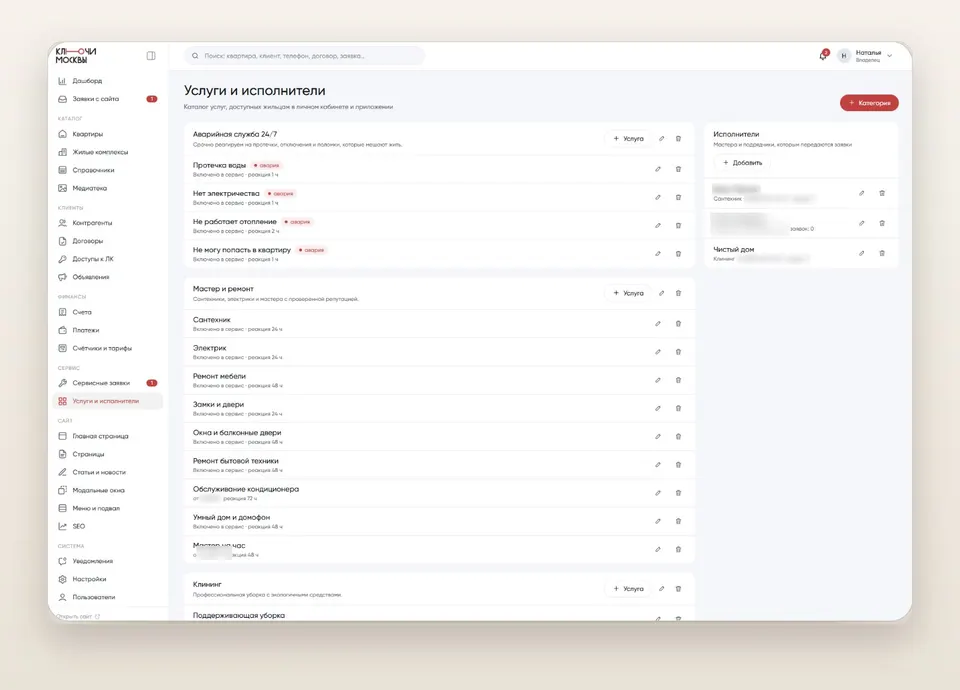Image resolution: width=960 pixels, height=690 pixels.
Task: Edit the Не работает отопление service
Action: (658, 225)
